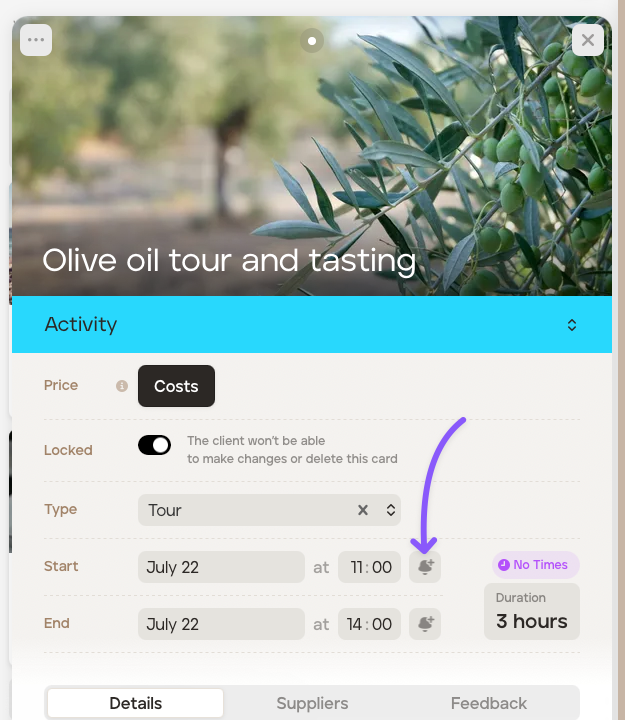This screenshot has width=625, height=720.
Task: Click the Price info icon
Action: (x=122, y=386)
